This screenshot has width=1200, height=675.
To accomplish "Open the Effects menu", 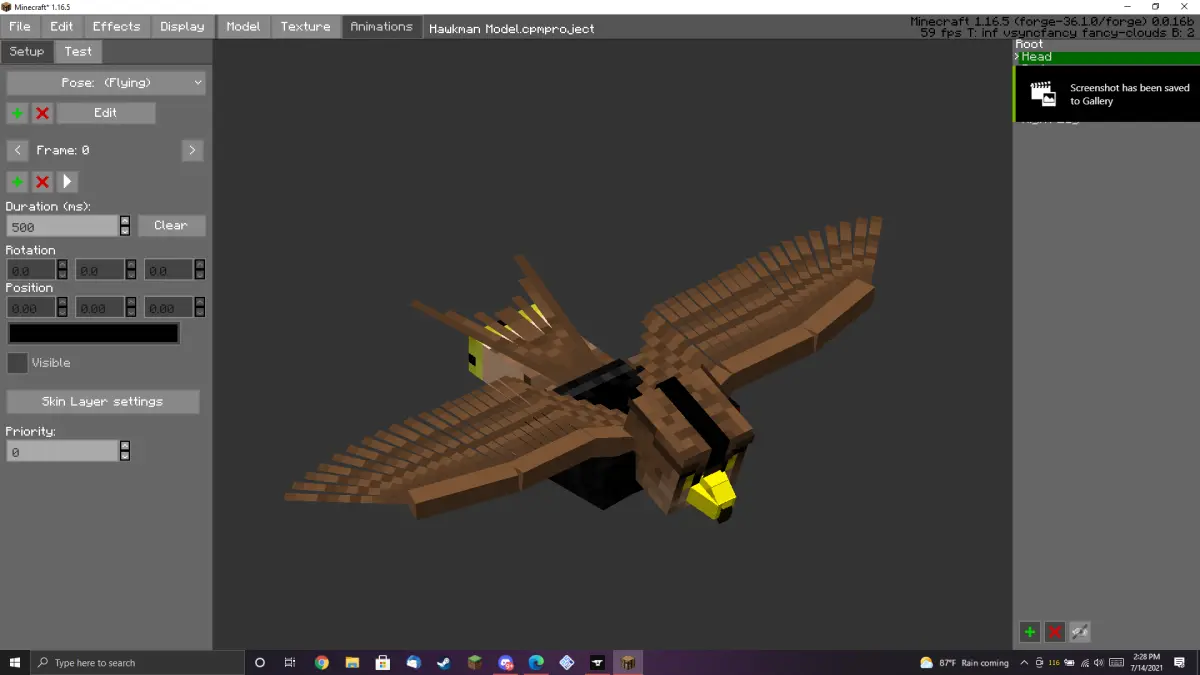I will (x=117, y=27).
